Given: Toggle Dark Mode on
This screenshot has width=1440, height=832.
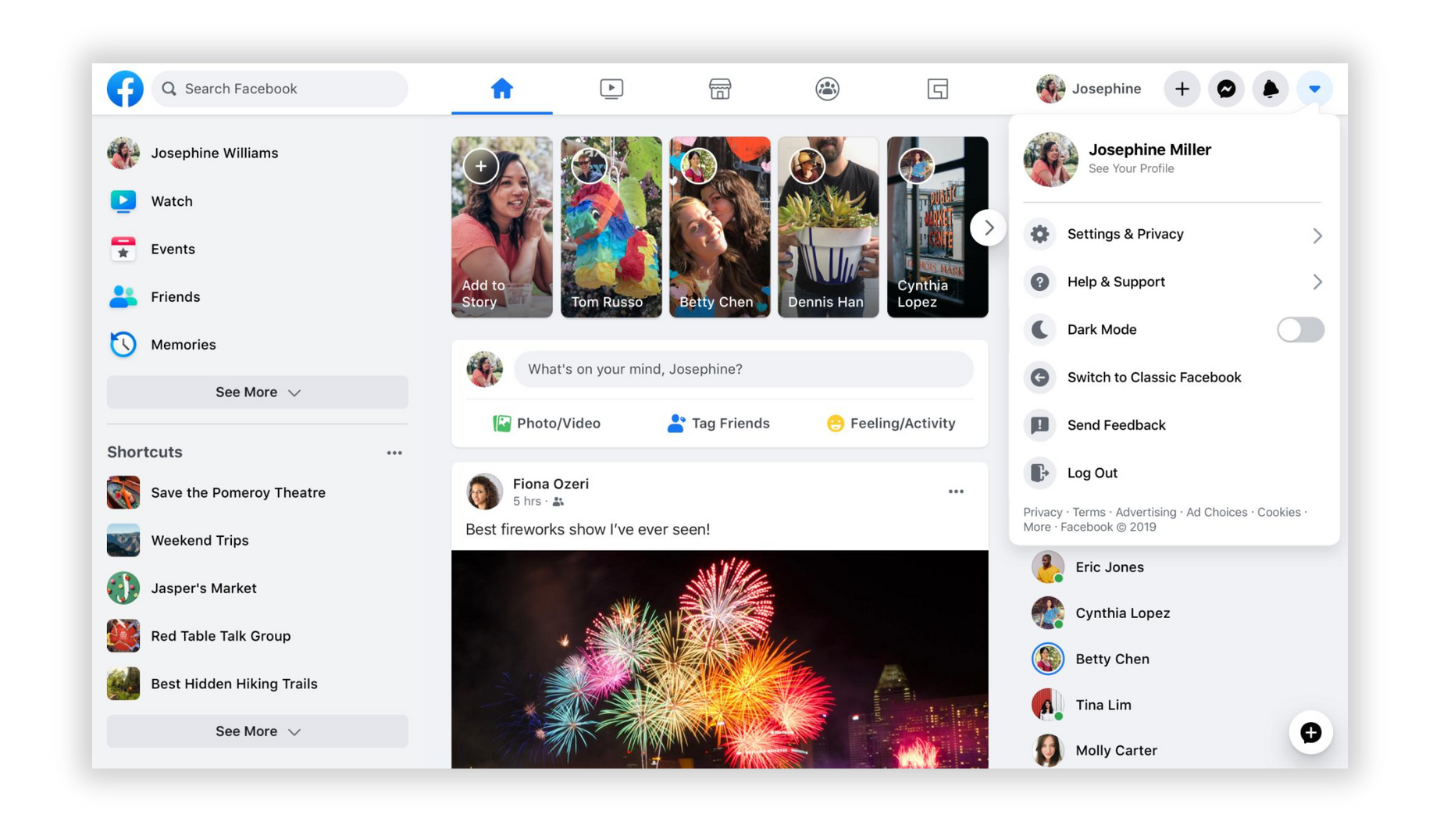Looking at the screenshot, I should pos(1300,329).
